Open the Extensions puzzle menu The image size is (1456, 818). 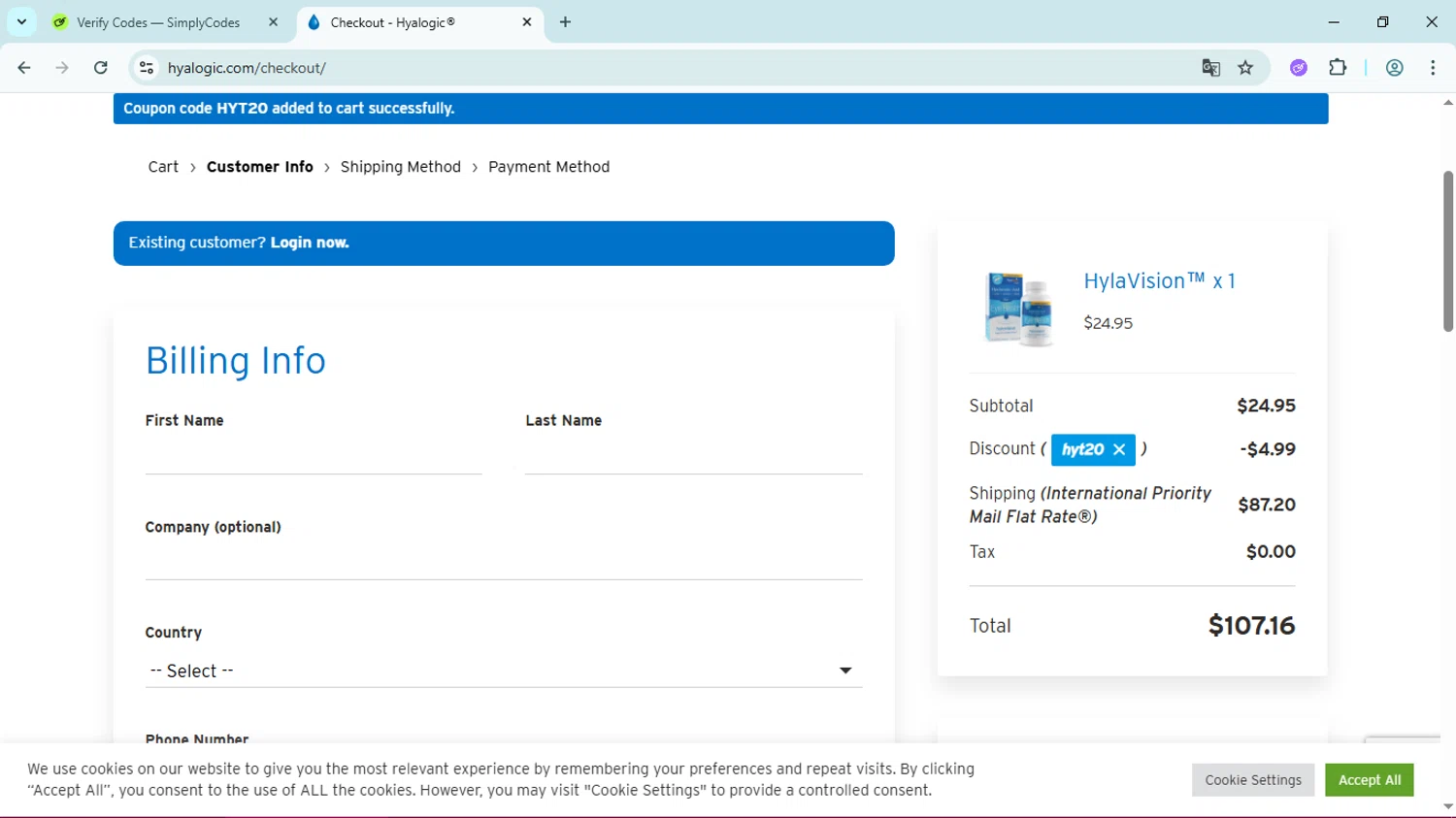[x=1338, y=68]
